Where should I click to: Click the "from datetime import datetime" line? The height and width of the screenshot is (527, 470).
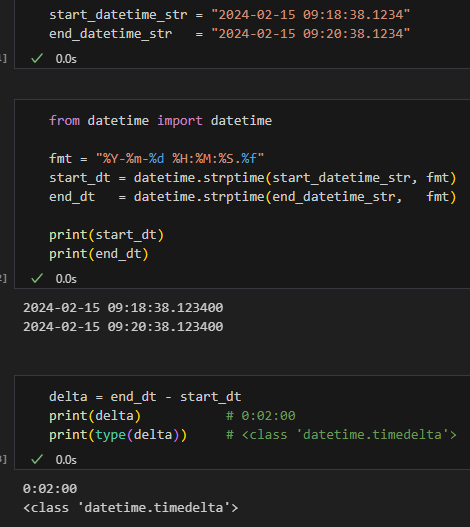[x=161, y=121]
